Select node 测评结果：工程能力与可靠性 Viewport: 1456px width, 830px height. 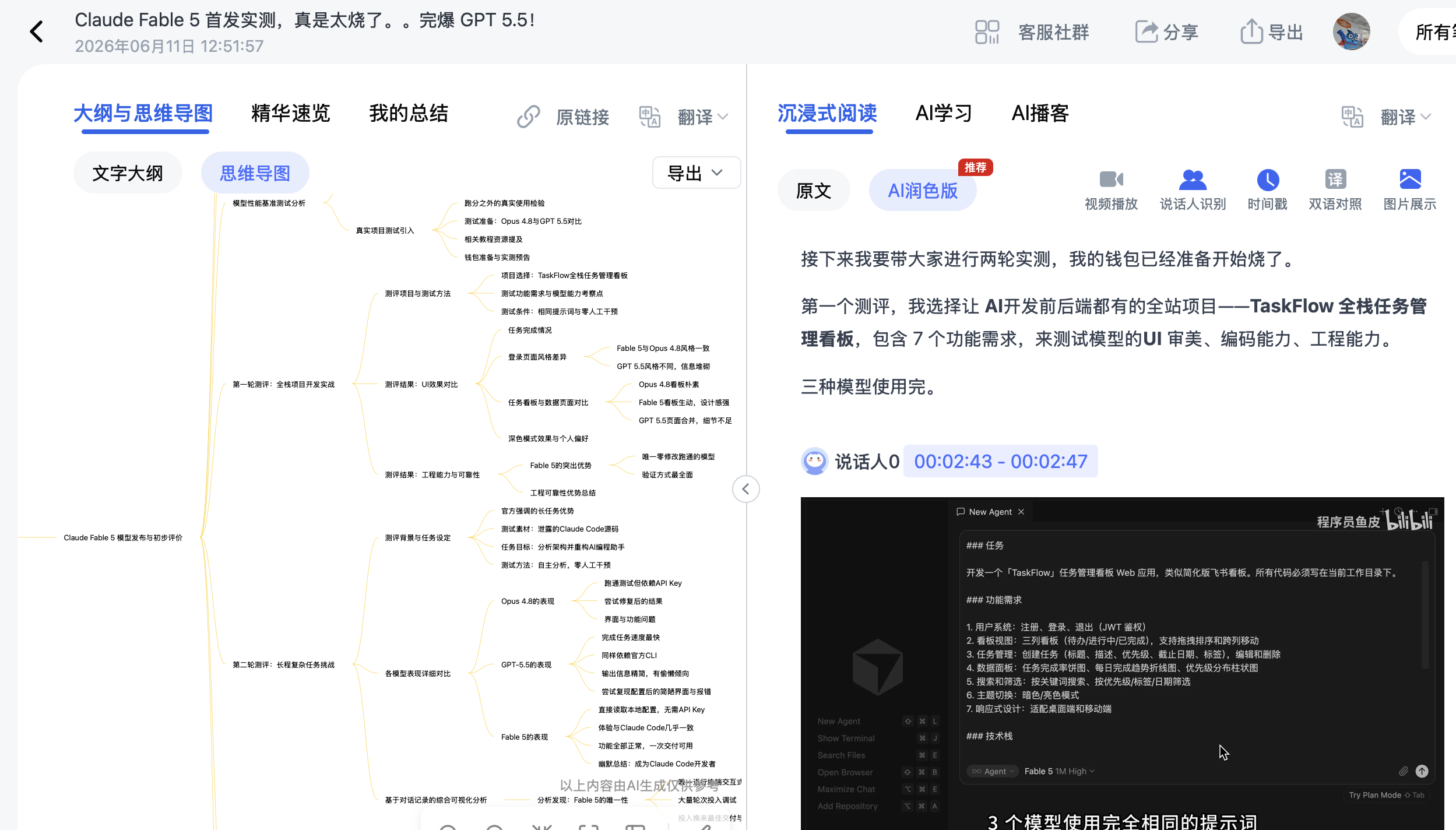432,474
